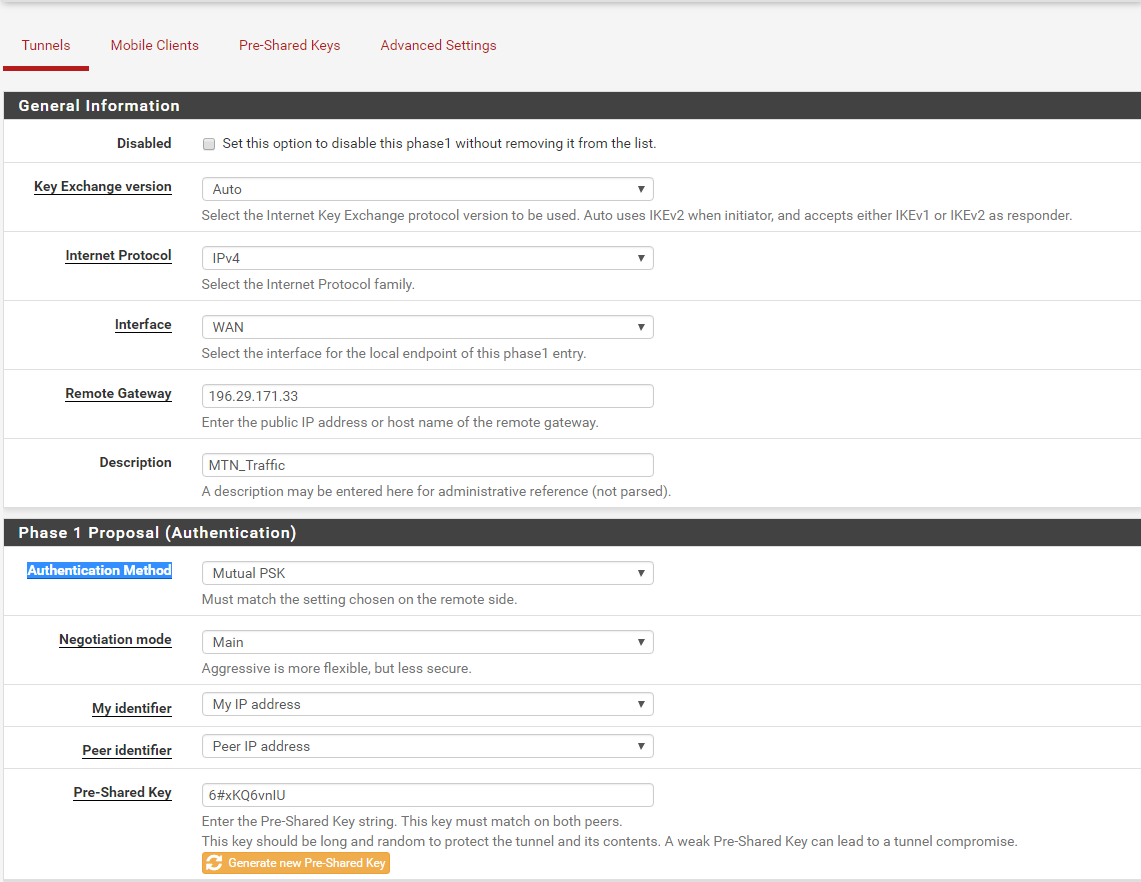
Task: Click the Disabled field label
Action: point(144,143)
